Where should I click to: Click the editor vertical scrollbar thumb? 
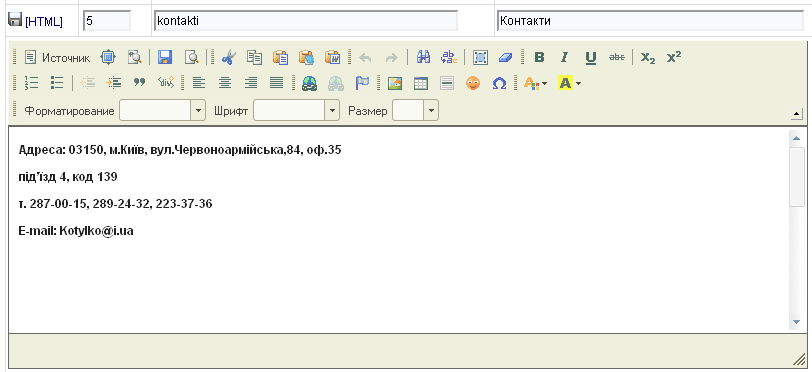[x=796, y=177]
